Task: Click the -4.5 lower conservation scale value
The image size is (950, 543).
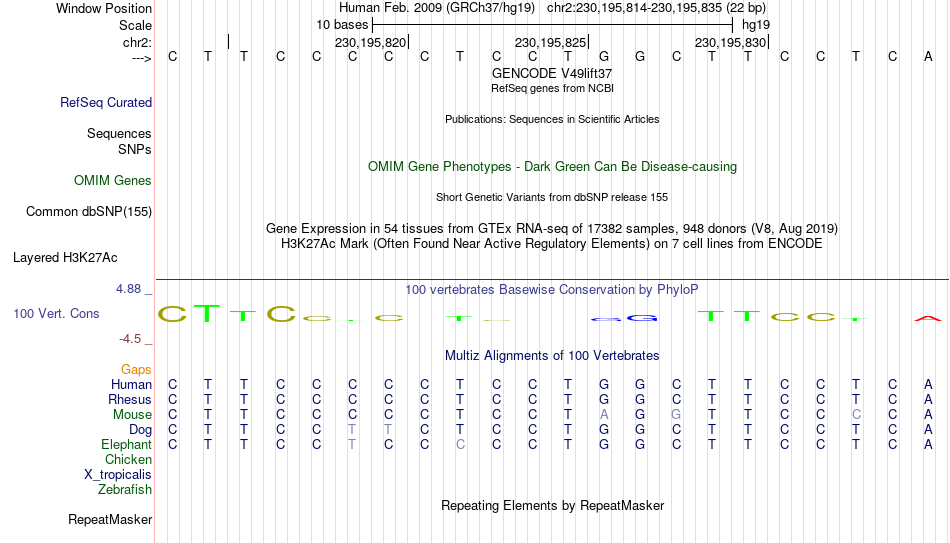Action: [x=130, y=339]
